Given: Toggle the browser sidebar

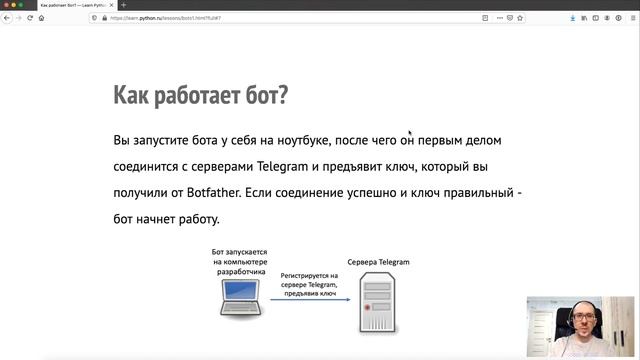Looking at the screenshot, I should point(596,18).
